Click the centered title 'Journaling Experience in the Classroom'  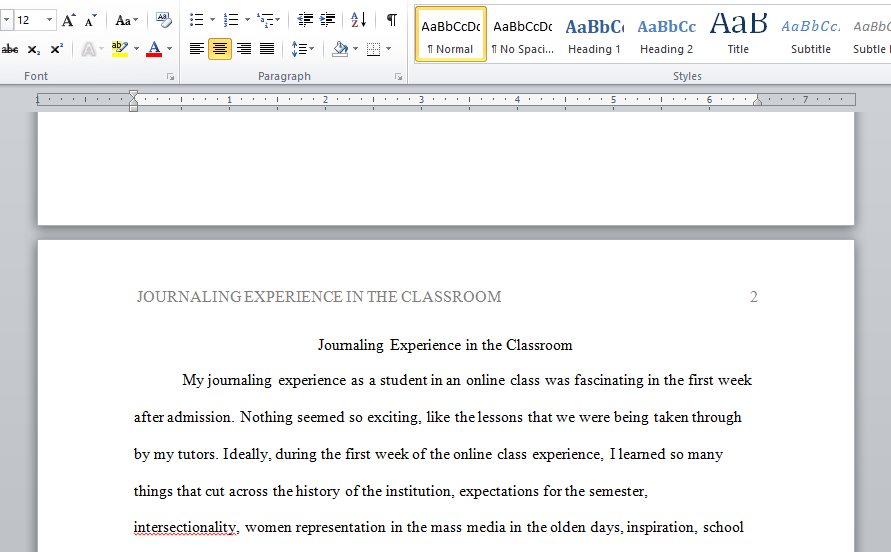coord(445,345)
